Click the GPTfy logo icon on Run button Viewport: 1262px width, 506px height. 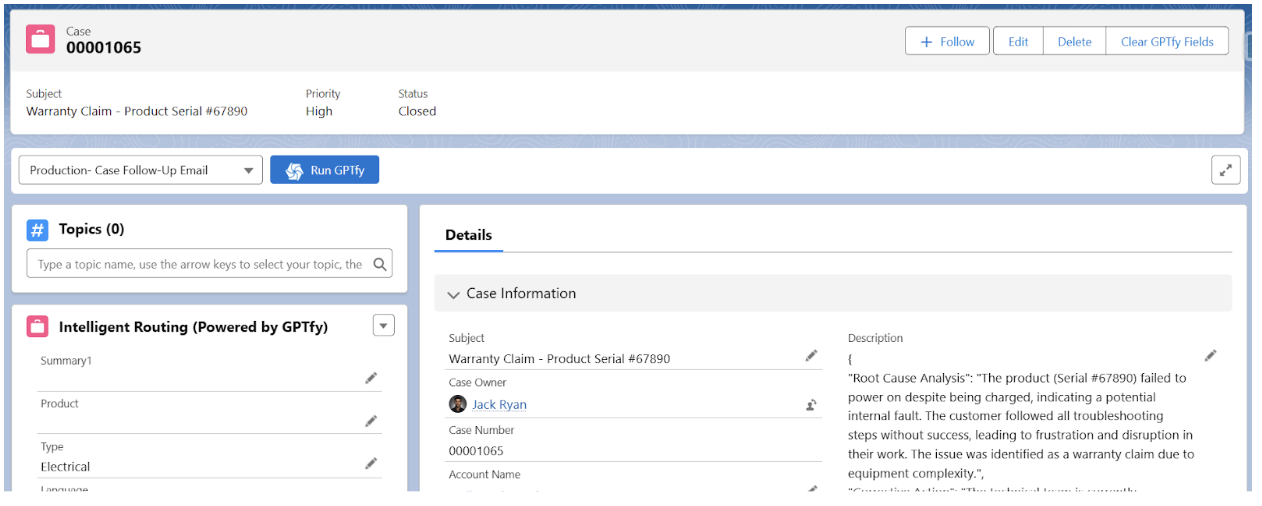[294, 171]
